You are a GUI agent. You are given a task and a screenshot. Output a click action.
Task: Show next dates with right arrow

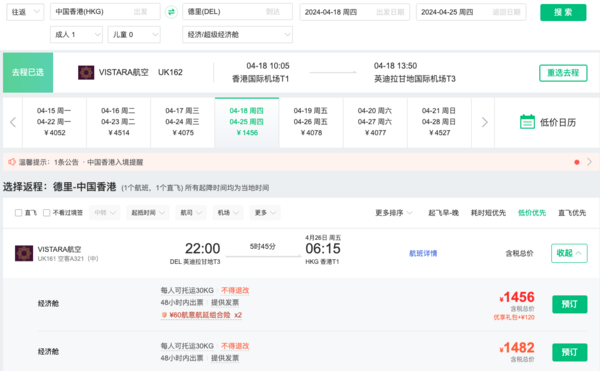(484, 122)
